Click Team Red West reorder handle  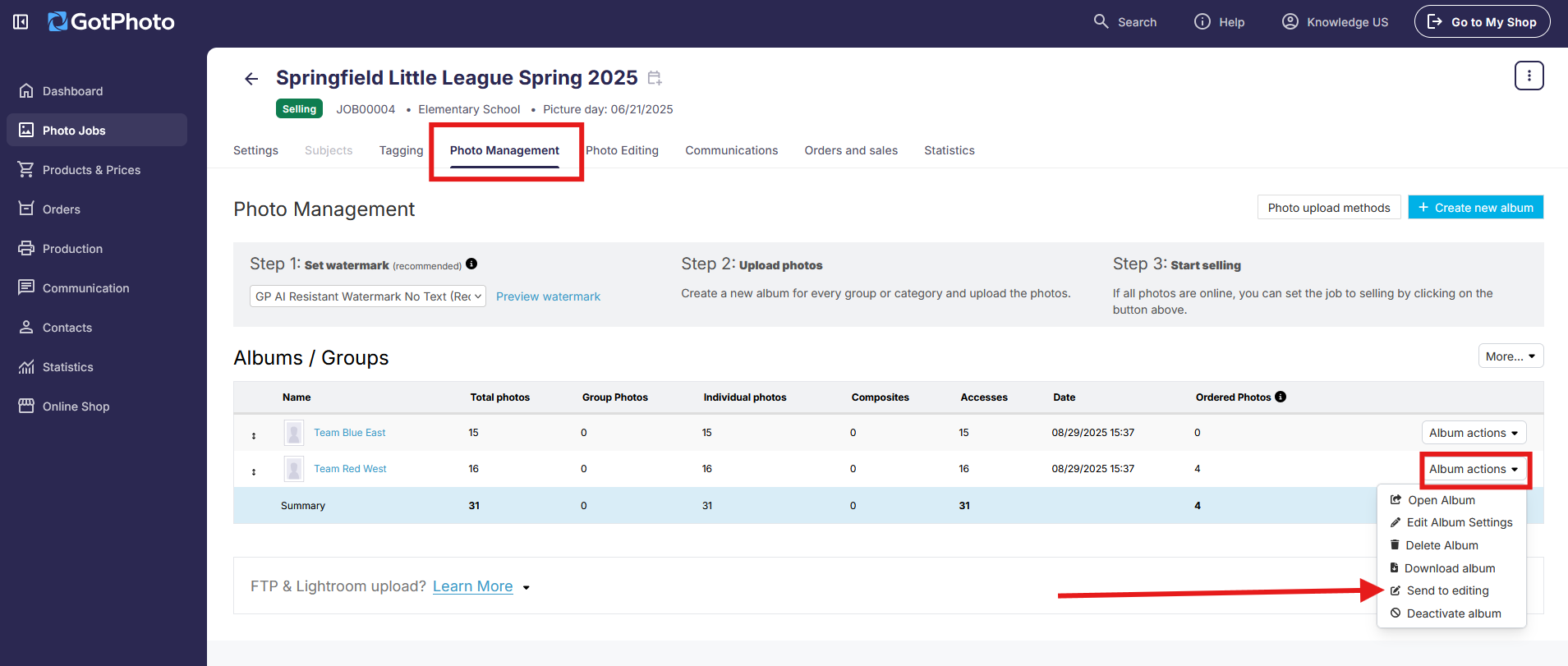tap(254, 471)
